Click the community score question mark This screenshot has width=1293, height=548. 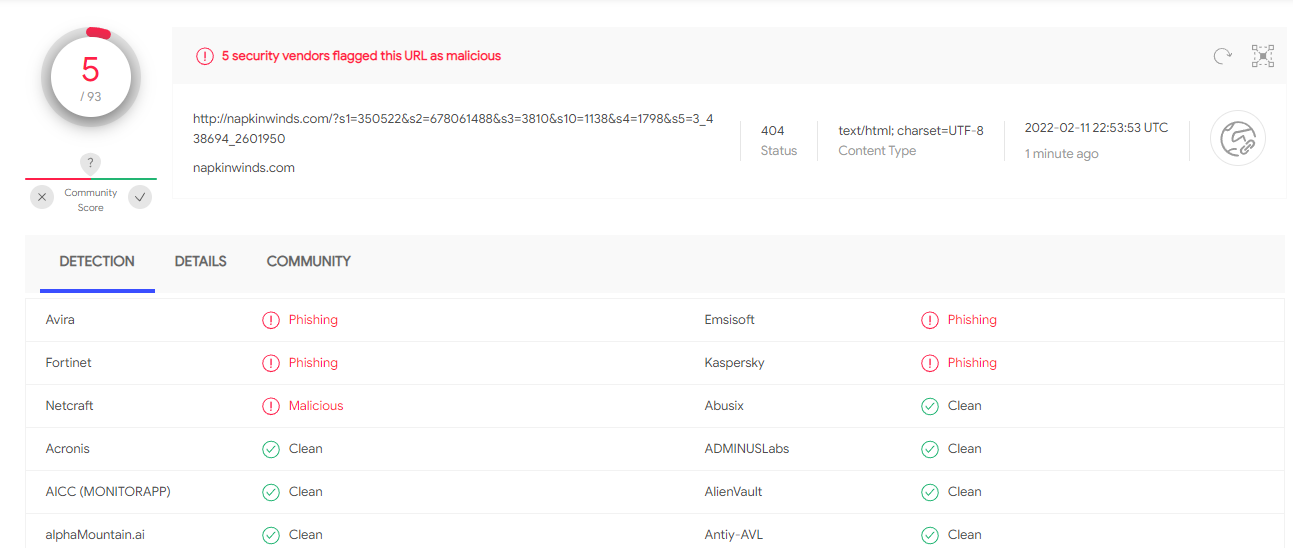pos(90,163)
